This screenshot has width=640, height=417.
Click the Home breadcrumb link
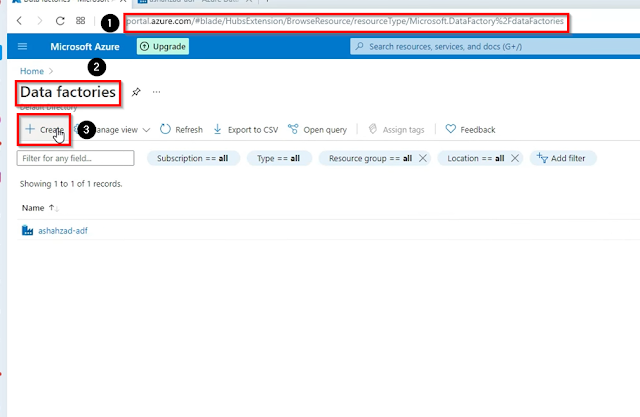pos(32,71)
